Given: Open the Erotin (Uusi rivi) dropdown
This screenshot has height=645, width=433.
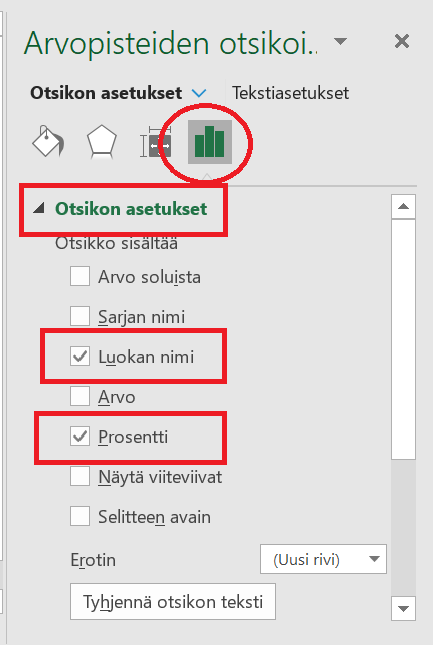Looking at the screenshot, I should pos(323,559).
